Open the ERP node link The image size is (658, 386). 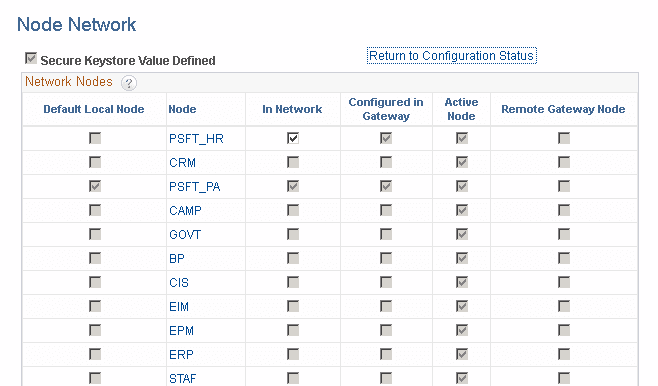181,355
